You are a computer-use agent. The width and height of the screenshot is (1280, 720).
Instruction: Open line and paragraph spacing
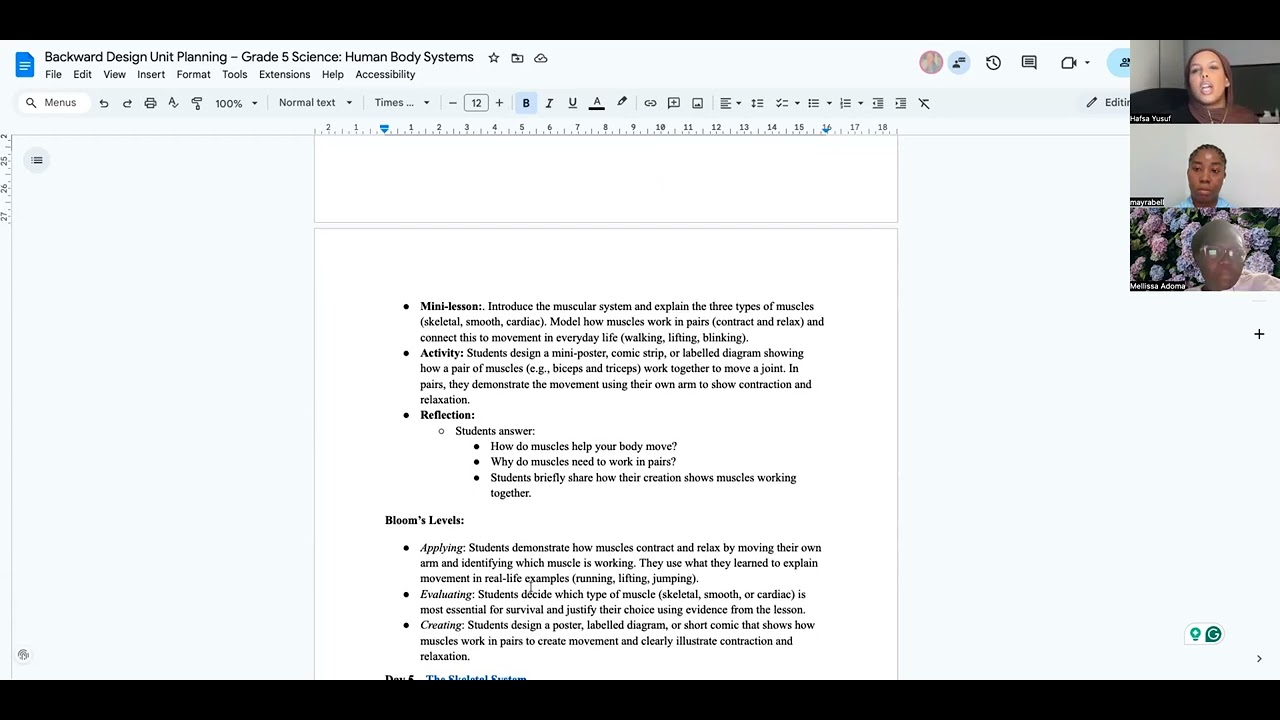[757, 103]
